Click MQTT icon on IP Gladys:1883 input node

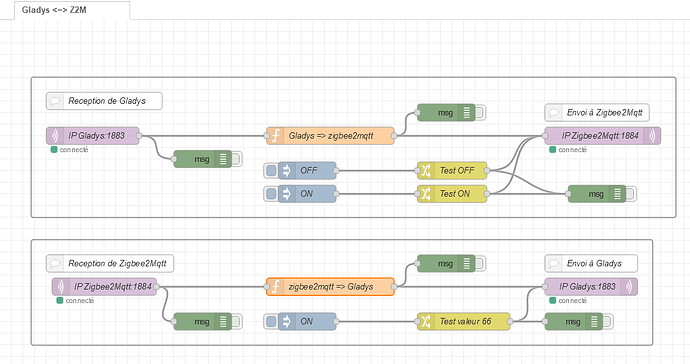(55, 136)
